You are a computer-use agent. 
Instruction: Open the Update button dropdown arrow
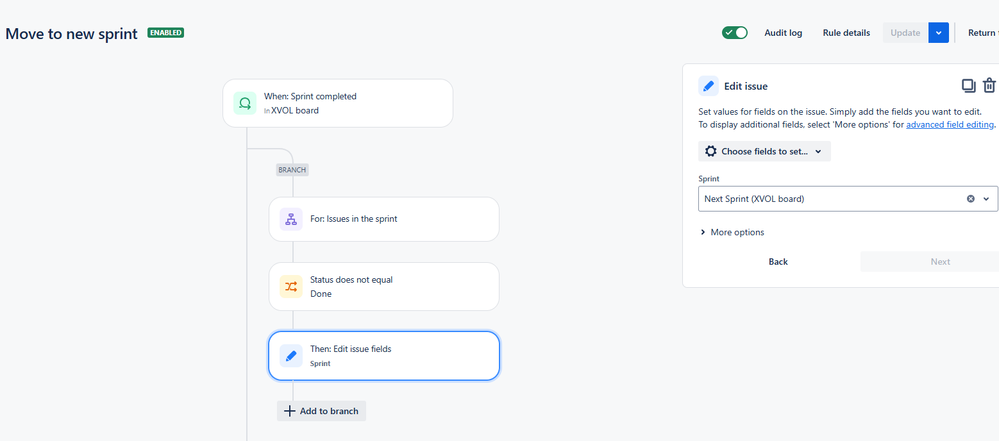click(938, 33)
